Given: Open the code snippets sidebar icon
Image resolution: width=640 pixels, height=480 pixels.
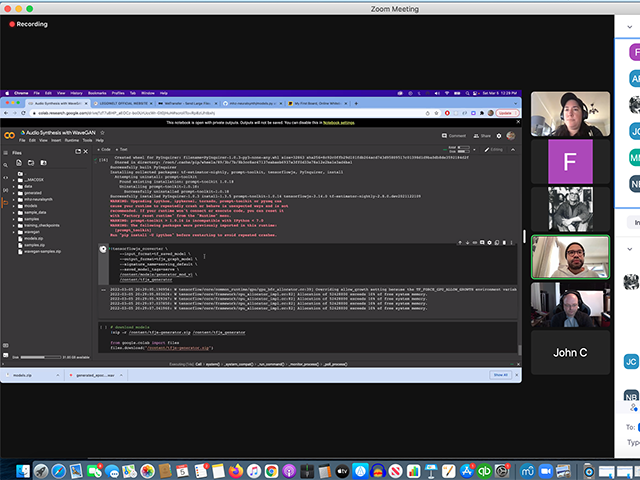Looking at the screenshot, I should coord(6,177).
